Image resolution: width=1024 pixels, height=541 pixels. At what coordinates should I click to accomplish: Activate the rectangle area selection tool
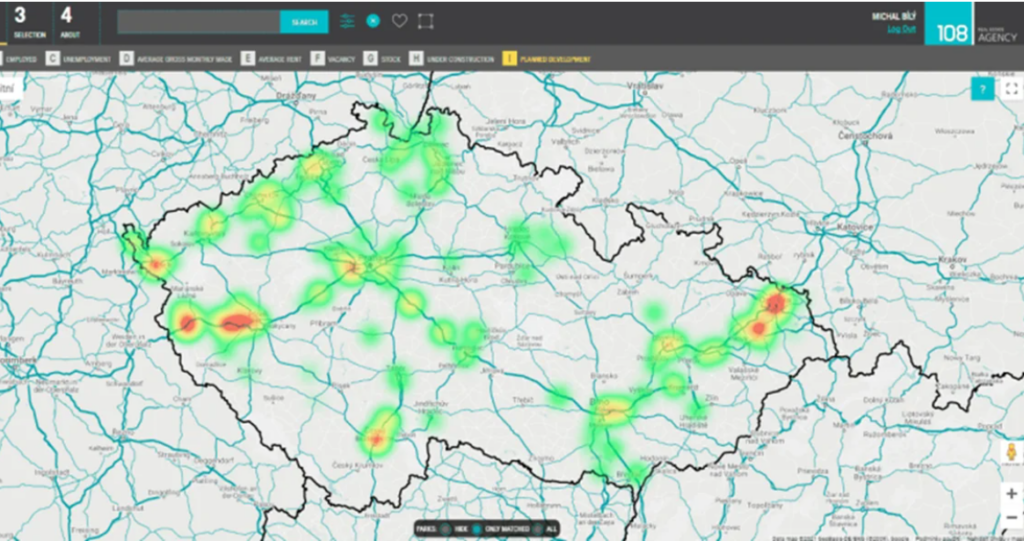point(426,21)
